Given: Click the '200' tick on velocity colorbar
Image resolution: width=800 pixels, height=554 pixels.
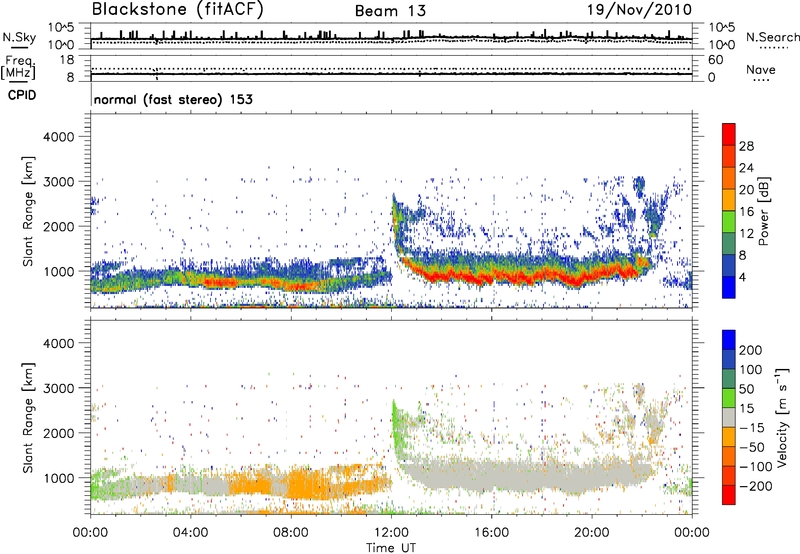Looking at the screenshot, I should point(751,350).
